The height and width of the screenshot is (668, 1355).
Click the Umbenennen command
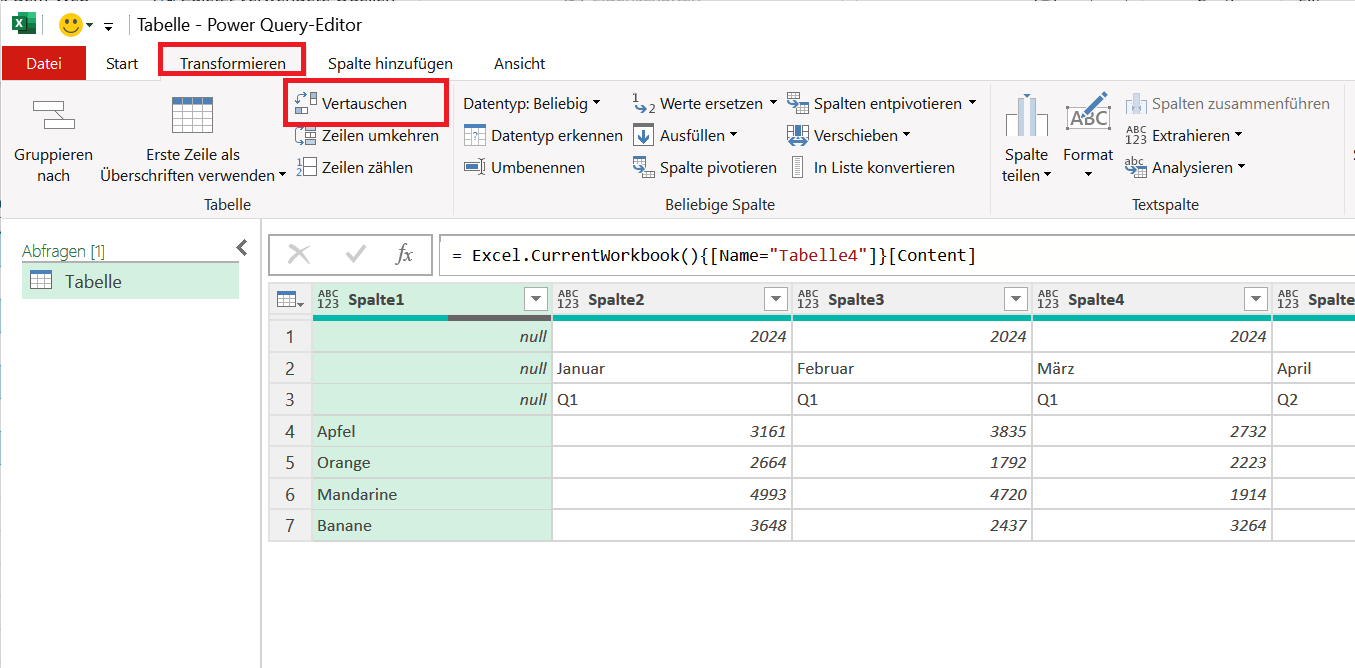(x=524, y=167)
